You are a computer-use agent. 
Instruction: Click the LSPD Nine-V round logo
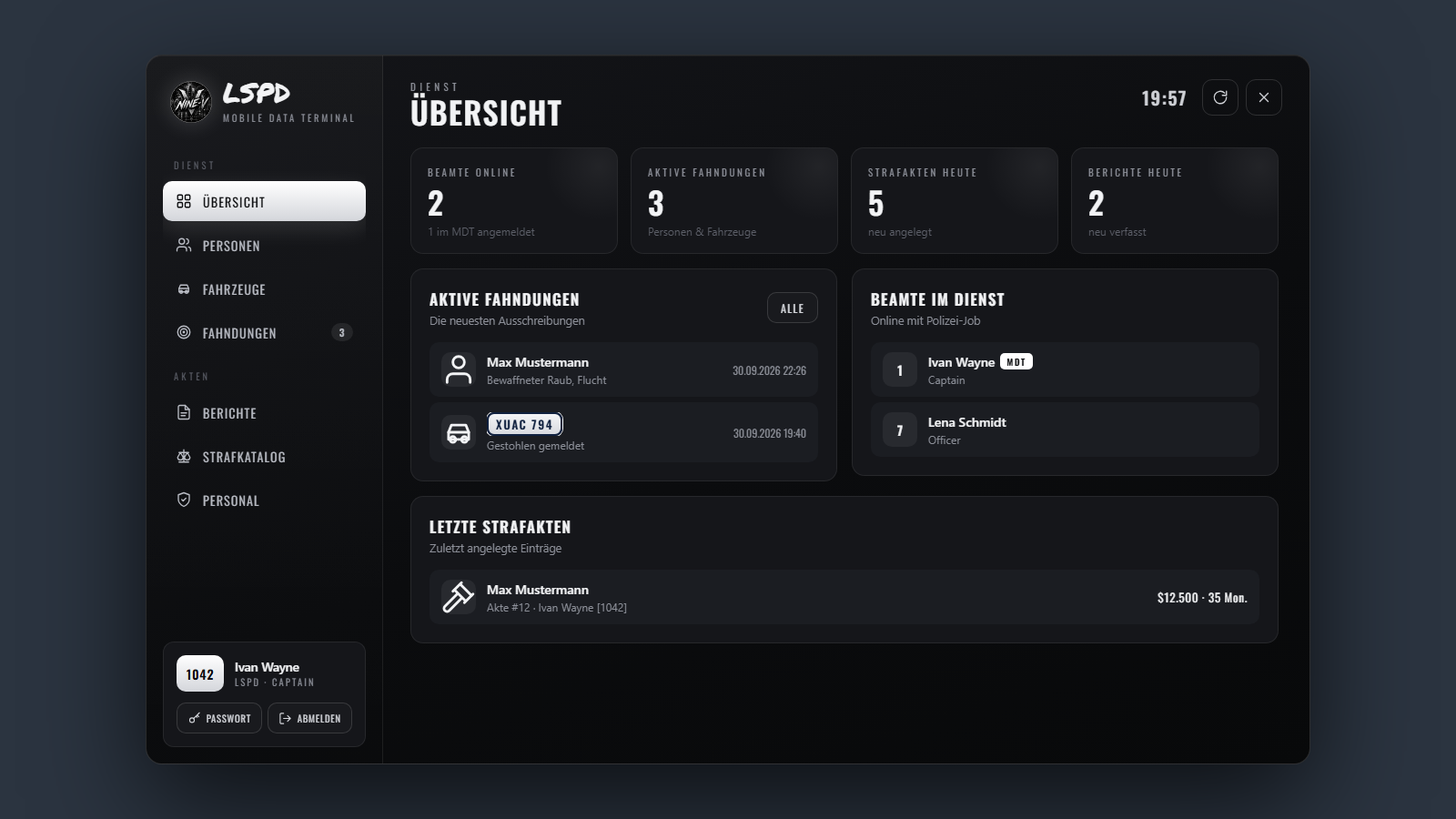coord(191,102)
